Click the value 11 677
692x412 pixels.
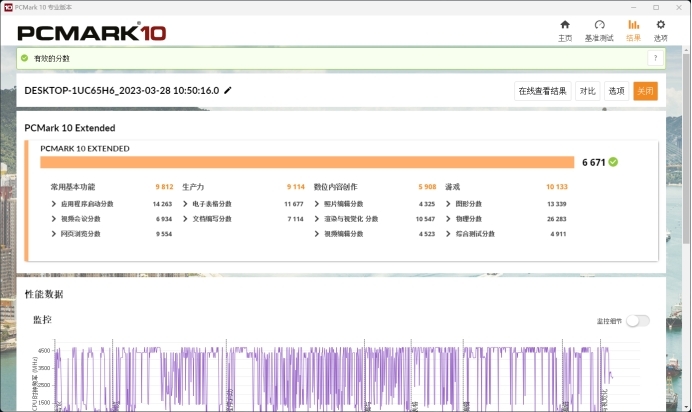[294, 204]
